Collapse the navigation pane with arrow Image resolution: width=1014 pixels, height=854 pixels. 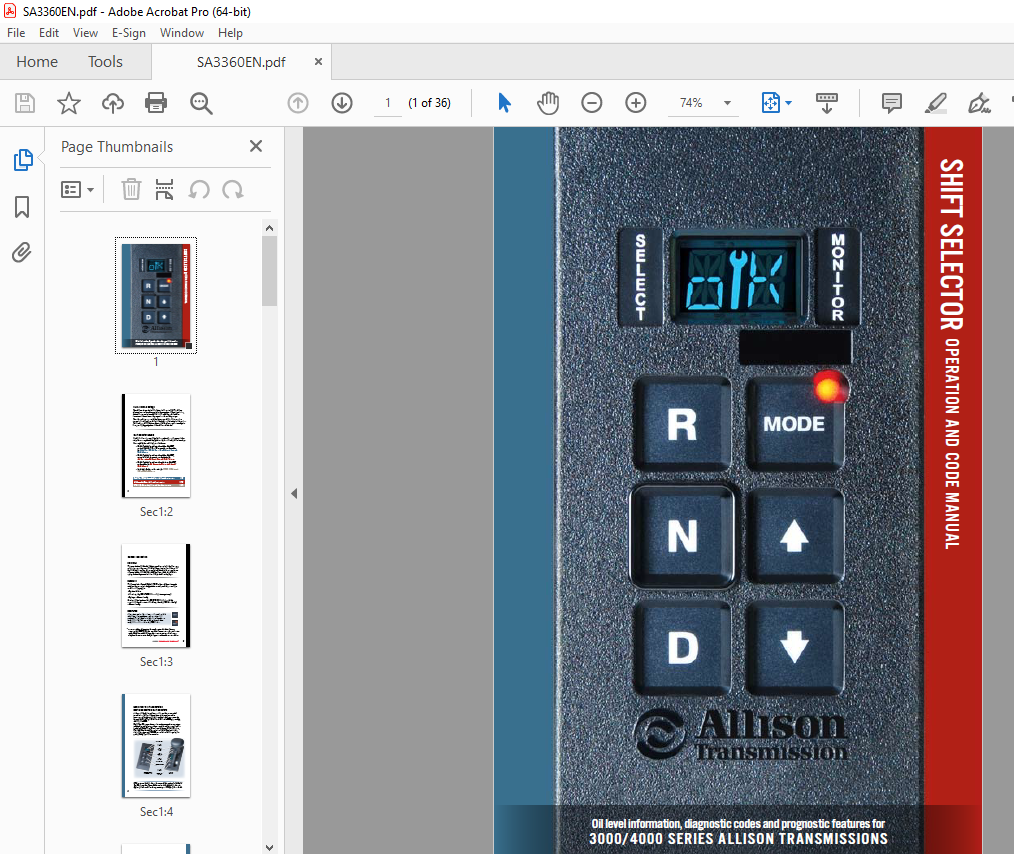tap(294, 493)
